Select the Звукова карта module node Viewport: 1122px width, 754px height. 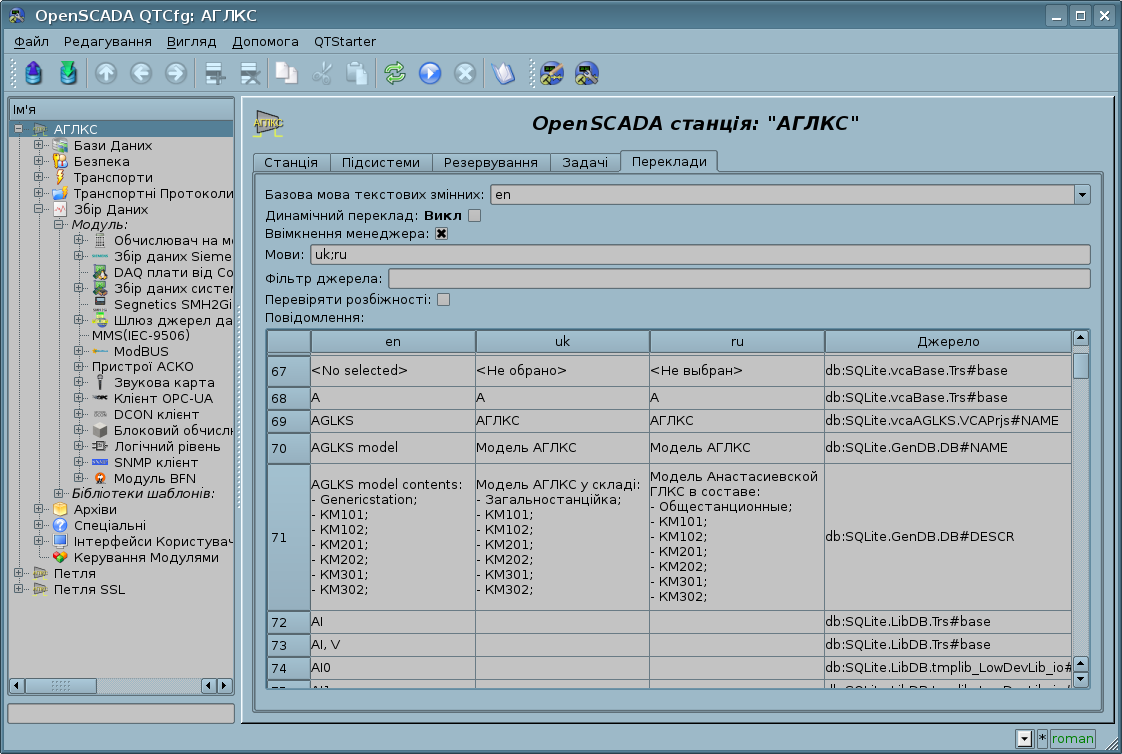click(x=164, y=383)
